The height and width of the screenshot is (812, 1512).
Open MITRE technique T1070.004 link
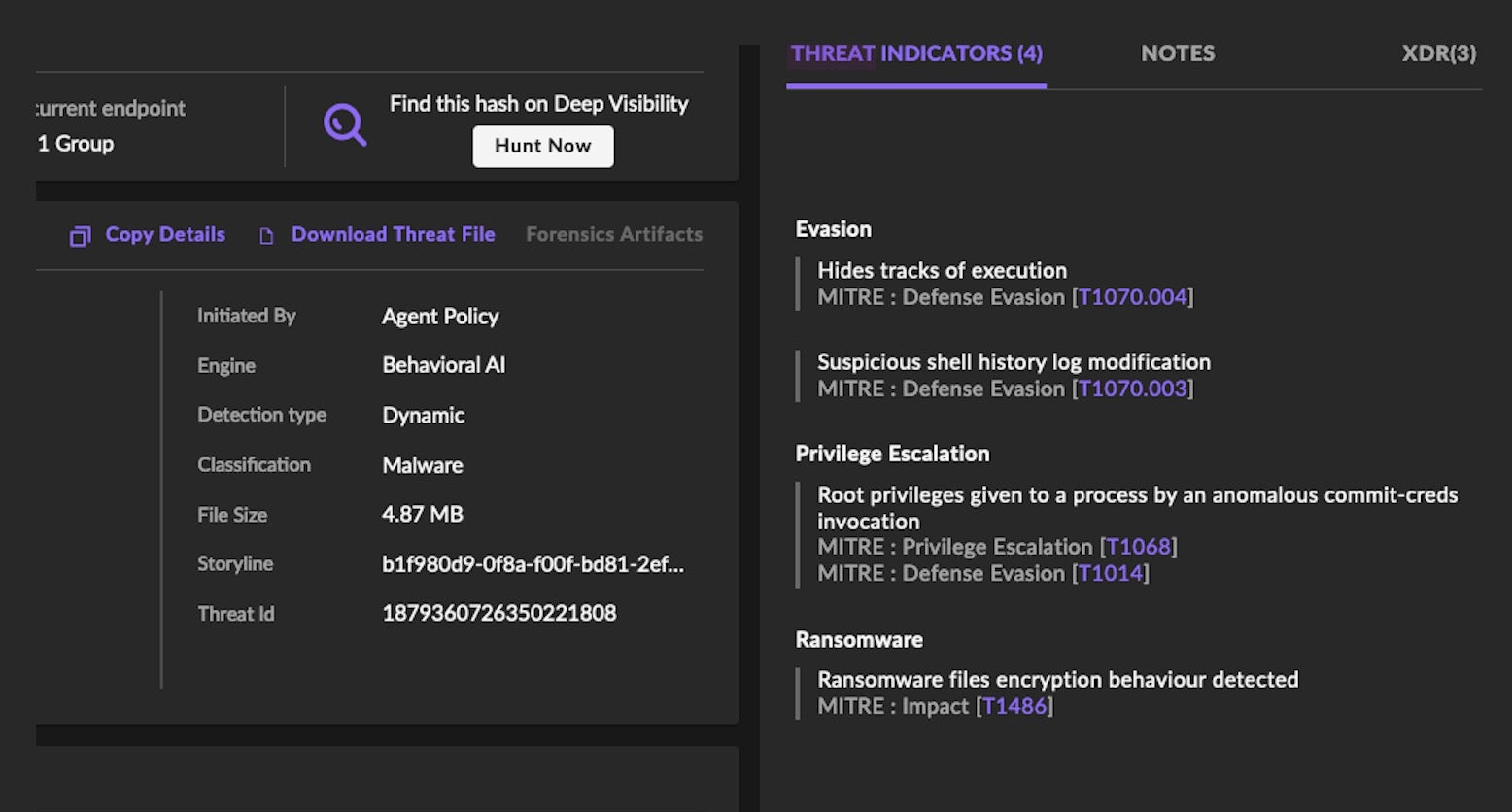[x=1132, y=297]
